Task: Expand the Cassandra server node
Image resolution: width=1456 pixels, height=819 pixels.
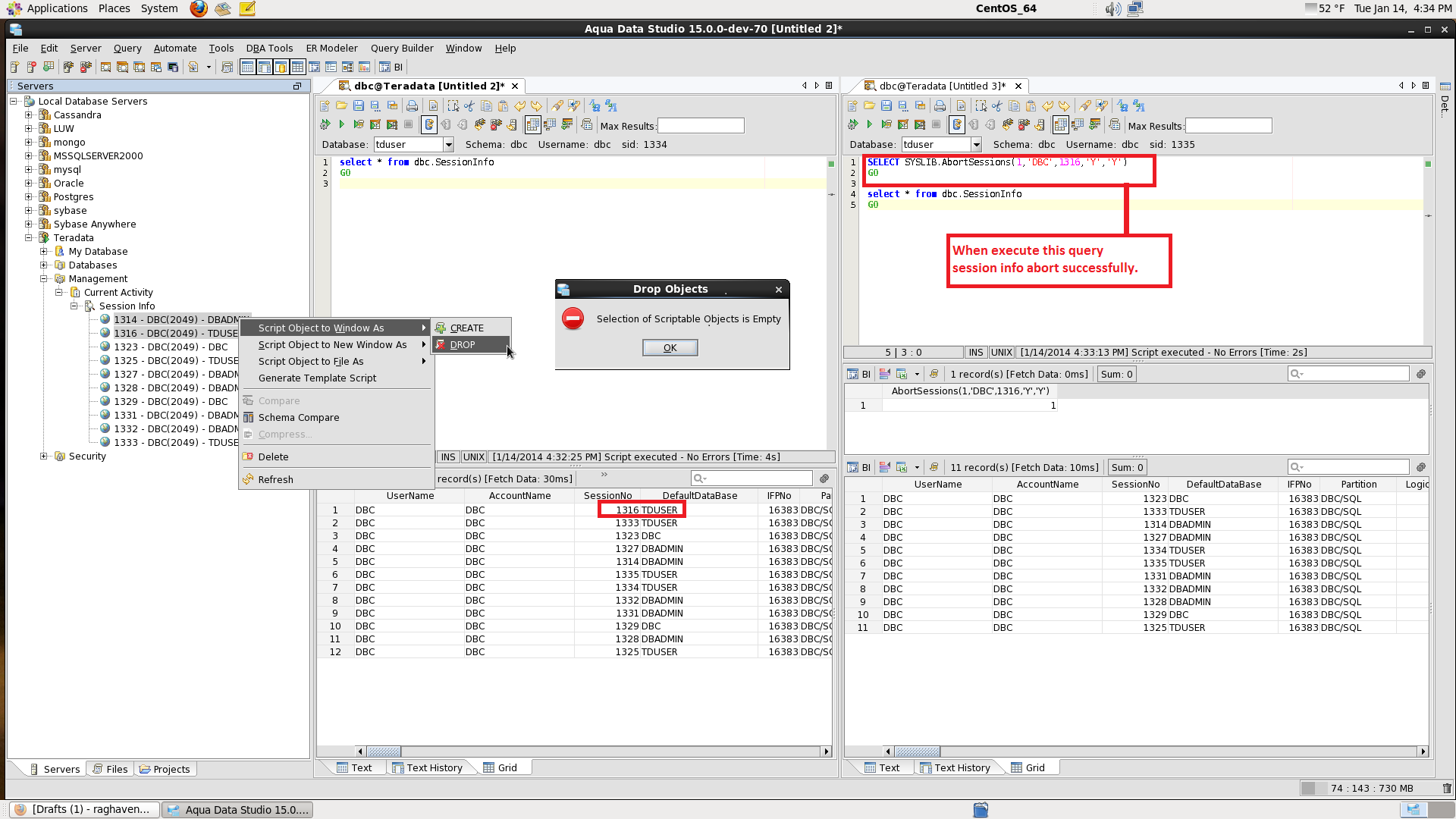Action: (29, 115)
